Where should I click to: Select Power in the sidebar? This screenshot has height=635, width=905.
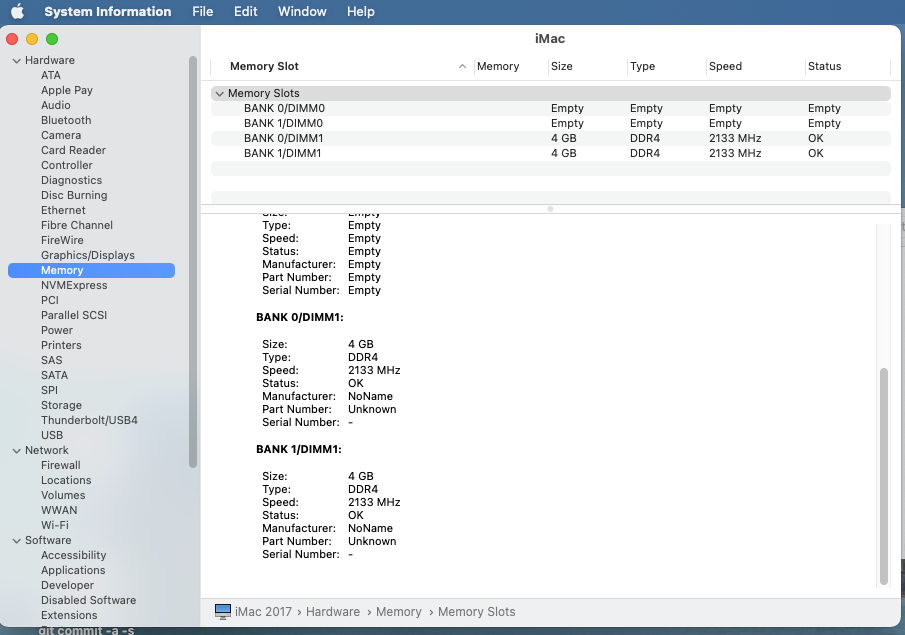coord(57,331)
